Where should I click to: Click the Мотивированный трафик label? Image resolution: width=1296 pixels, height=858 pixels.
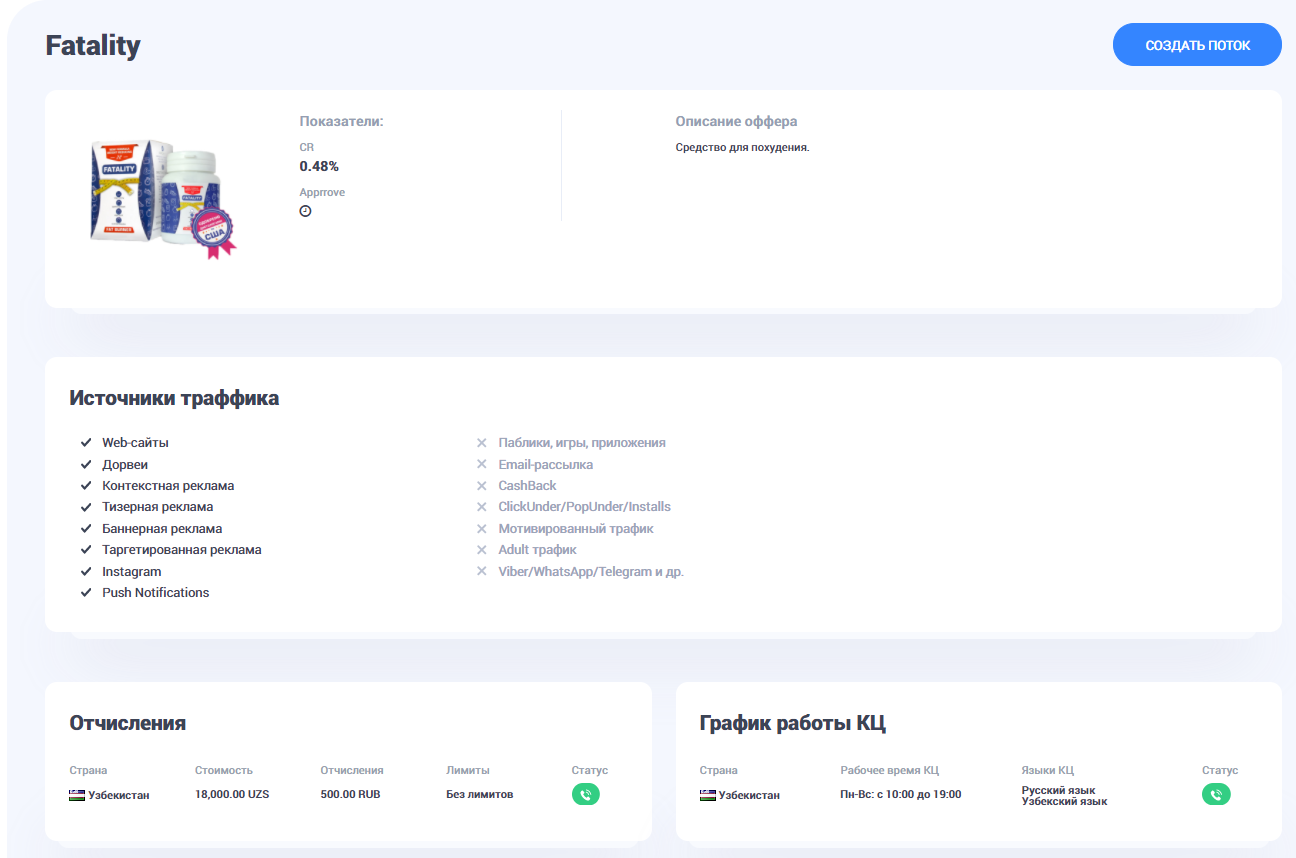tap(576, 529)
